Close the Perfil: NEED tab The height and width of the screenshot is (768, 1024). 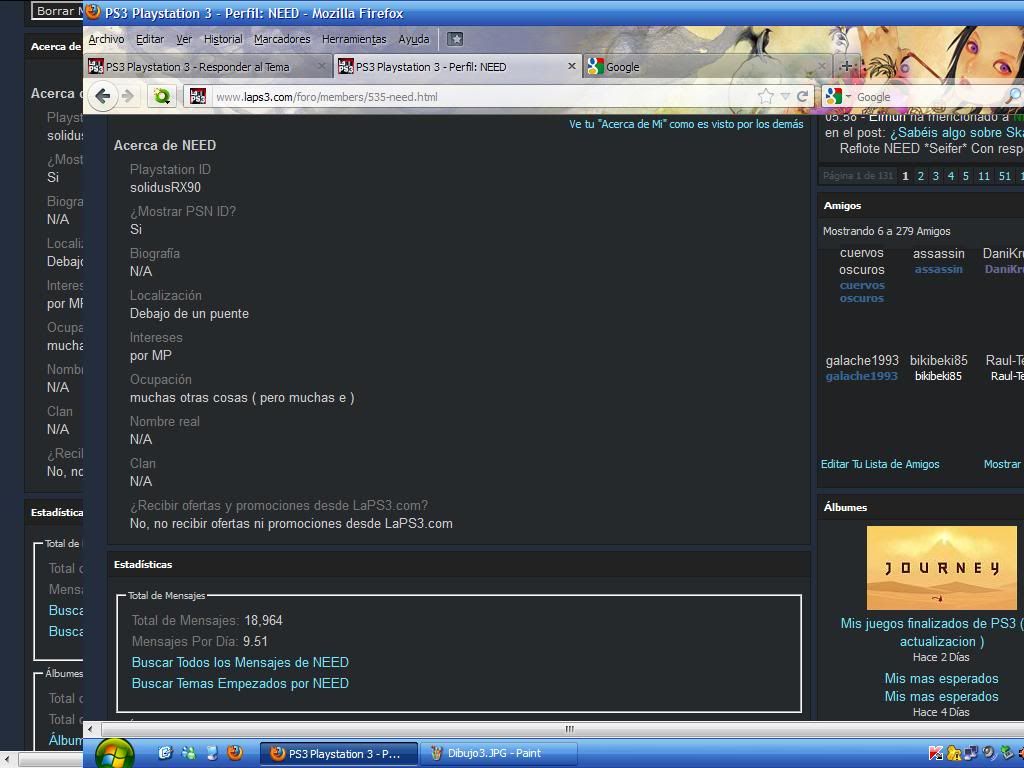point(572,66)
